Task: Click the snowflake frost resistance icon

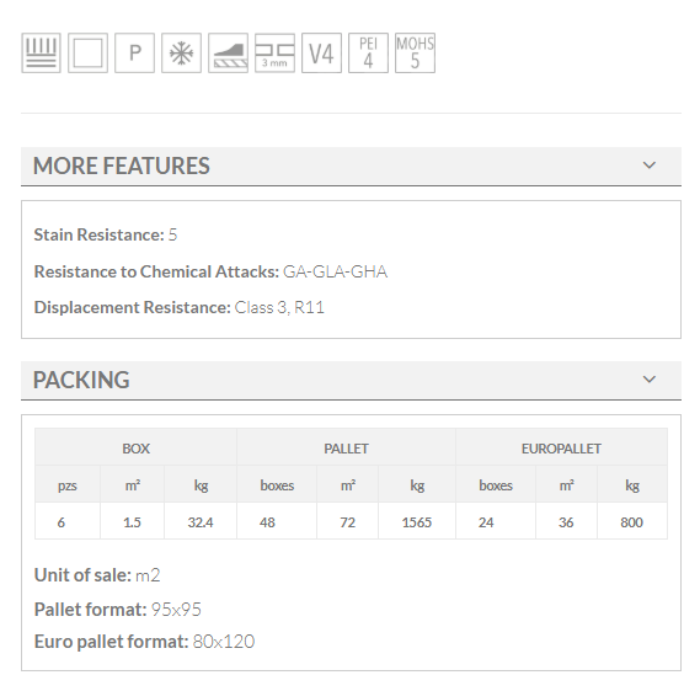Action: [x=181, y=54]
